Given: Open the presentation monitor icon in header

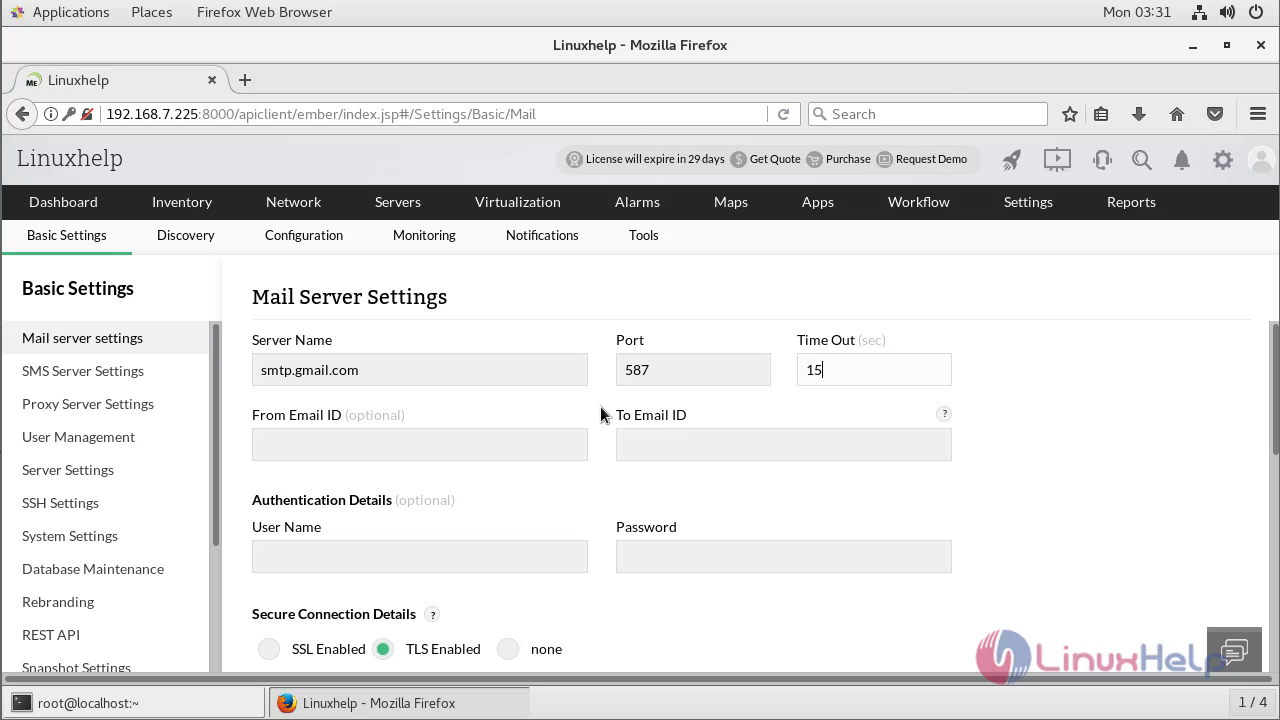Looking at the screenshot, I should [x=1057, y=159].
